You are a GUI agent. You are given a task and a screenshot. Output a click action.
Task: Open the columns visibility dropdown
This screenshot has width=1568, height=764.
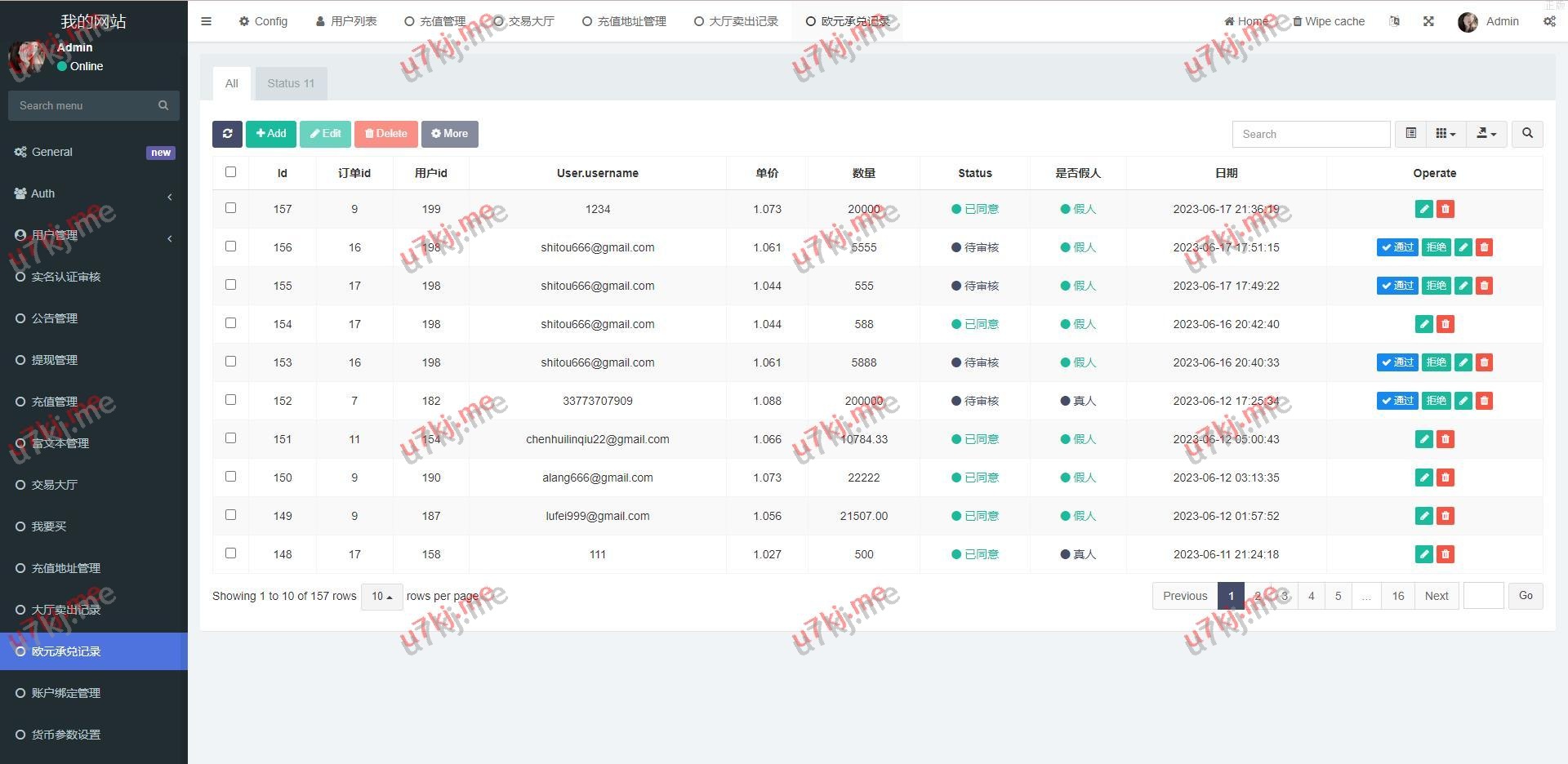point(1445,134)
